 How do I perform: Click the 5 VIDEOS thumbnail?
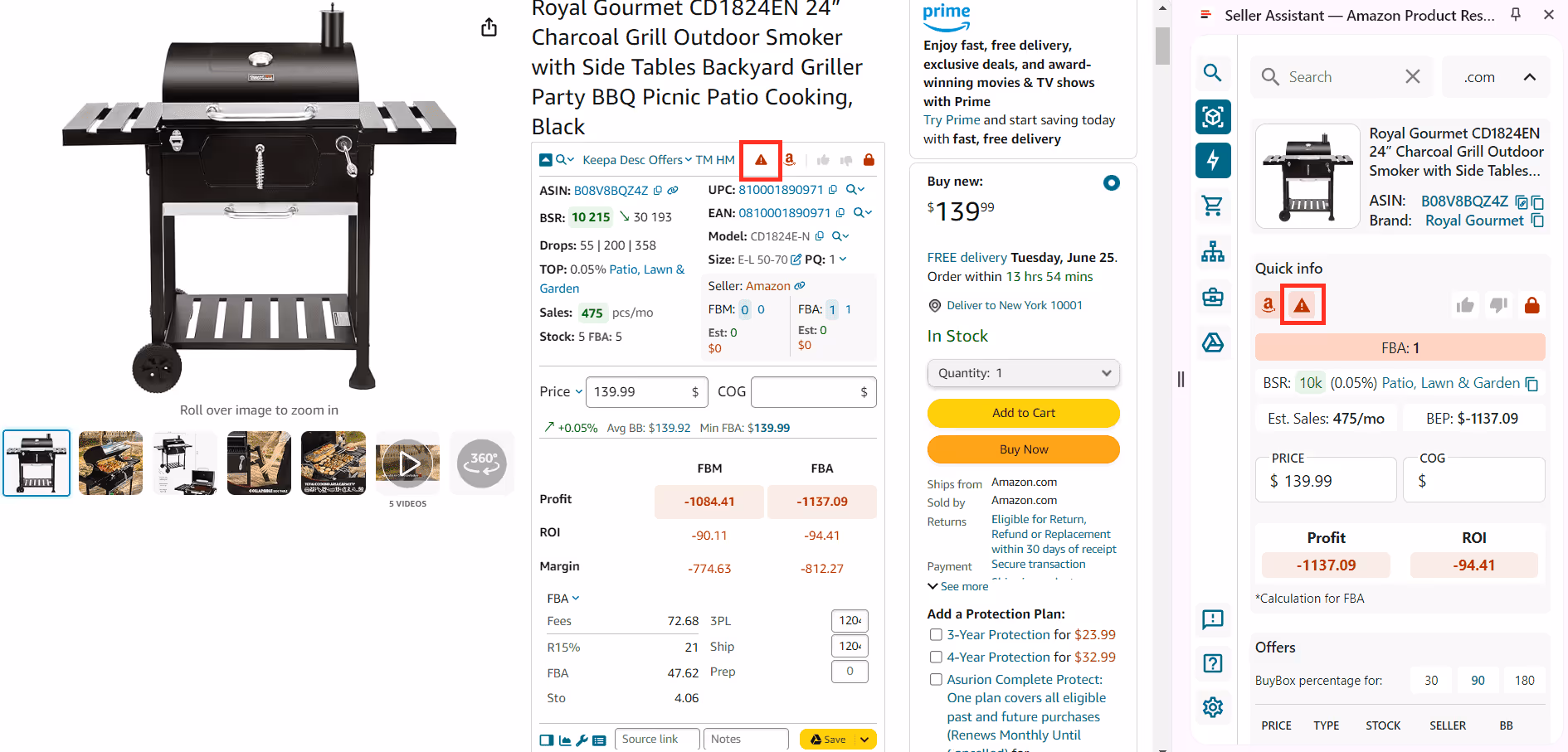[407, 463]
